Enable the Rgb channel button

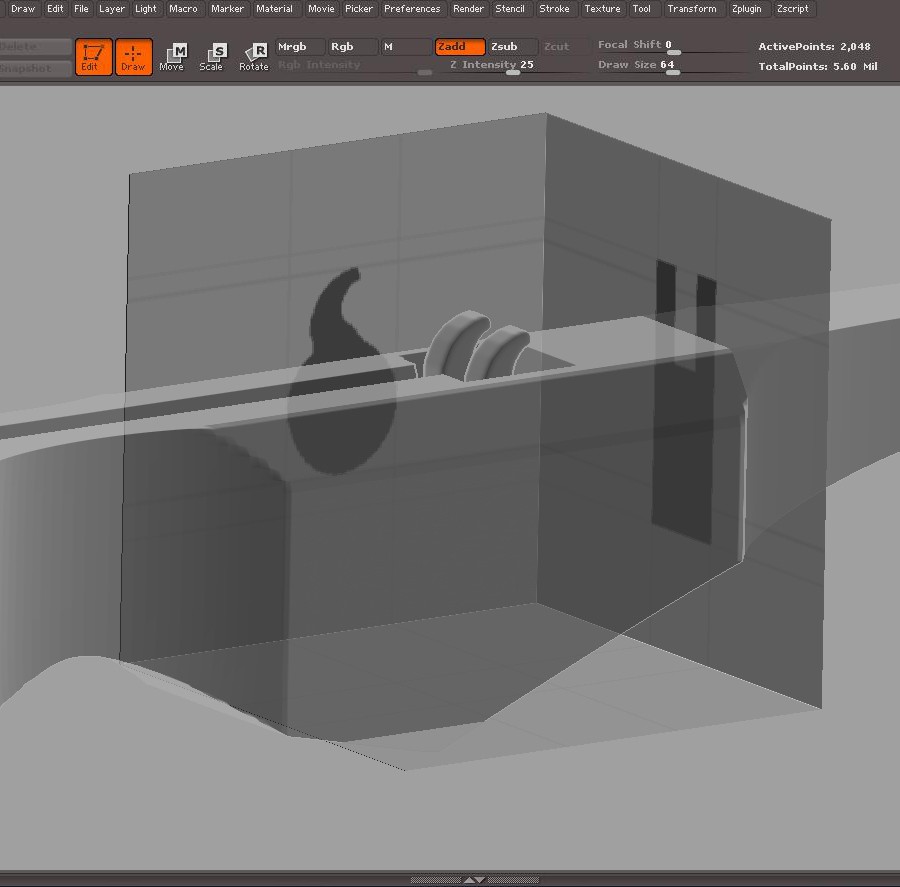coord(353,47)
